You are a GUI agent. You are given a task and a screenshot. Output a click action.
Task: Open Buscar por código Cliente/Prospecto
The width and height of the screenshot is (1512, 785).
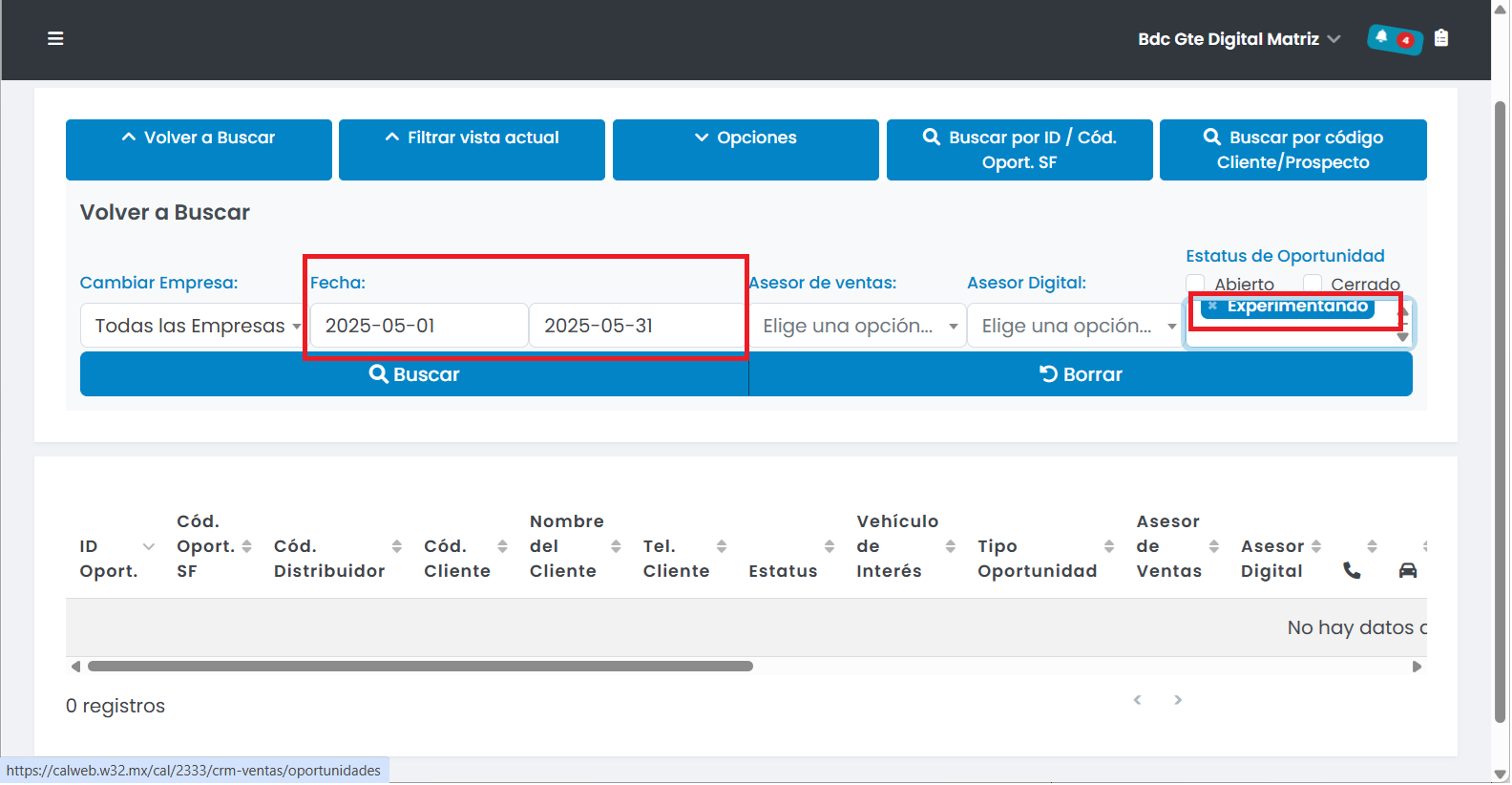pos(1293,150)
